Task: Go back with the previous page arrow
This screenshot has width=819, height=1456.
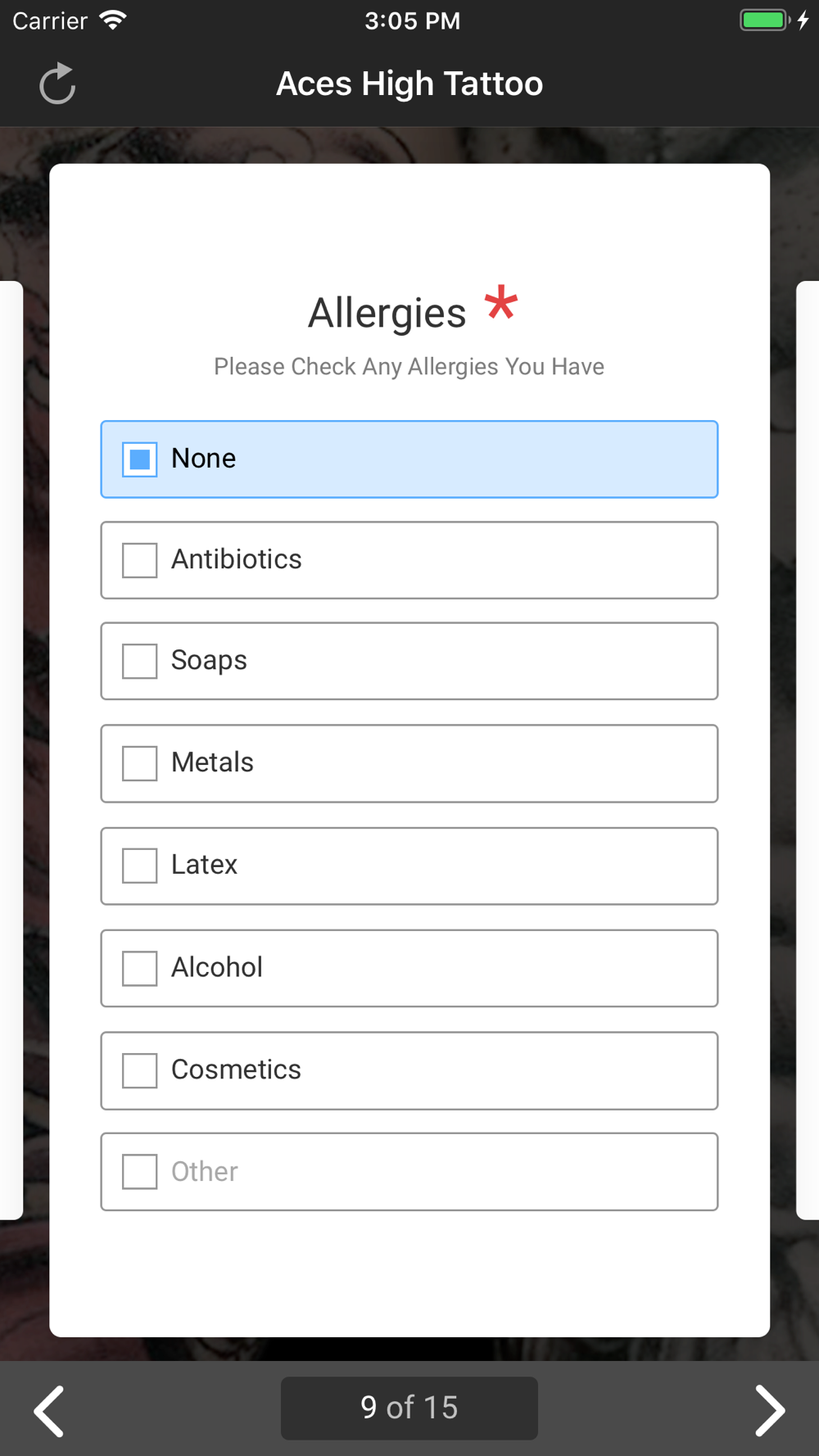Action: tap(49, 1409)
